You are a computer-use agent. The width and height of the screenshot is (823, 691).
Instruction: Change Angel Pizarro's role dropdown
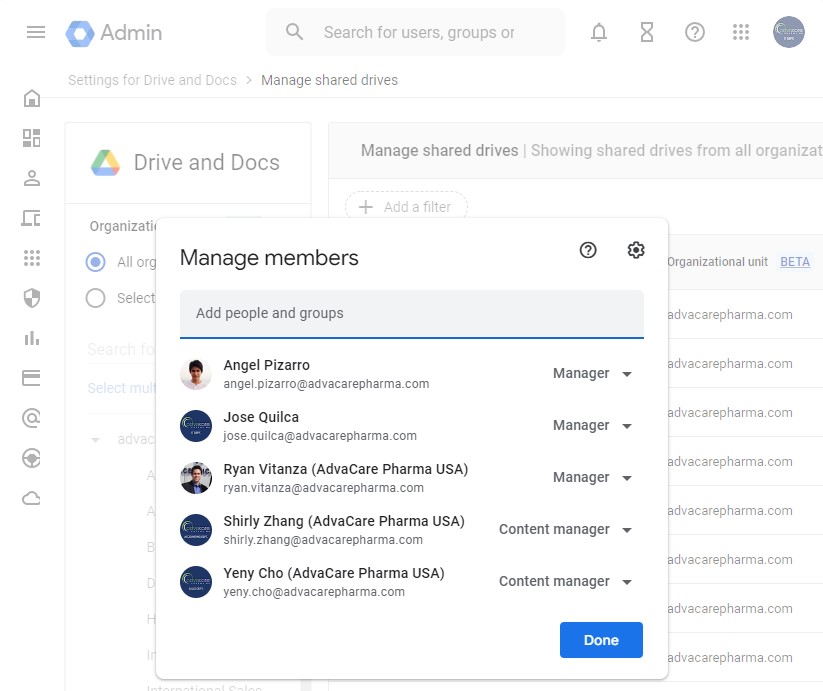click(x=592, y=374)
